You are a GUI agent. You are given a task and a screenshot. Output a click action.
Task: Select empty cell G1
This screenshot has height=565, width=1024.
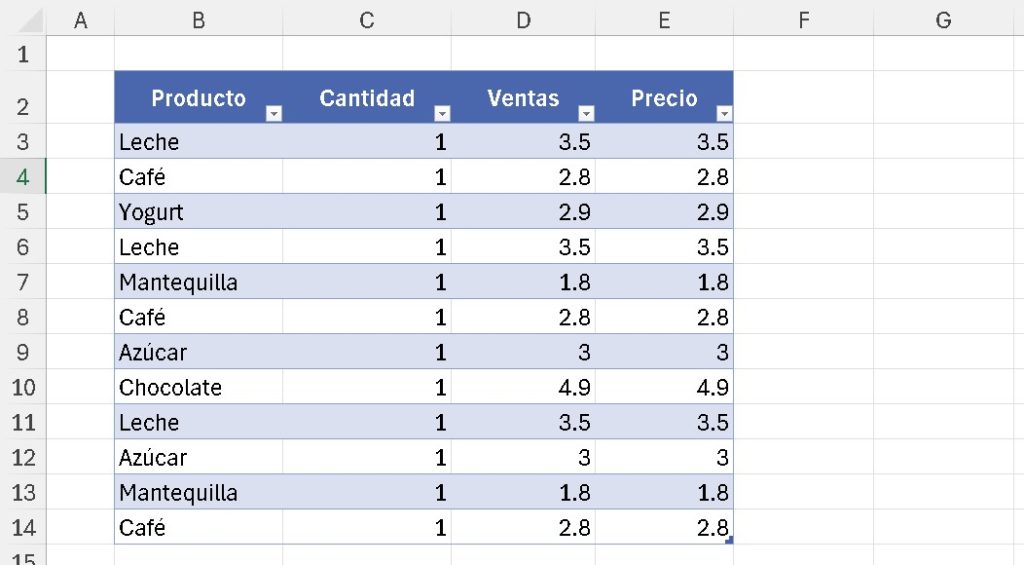(x=943, y=54)
